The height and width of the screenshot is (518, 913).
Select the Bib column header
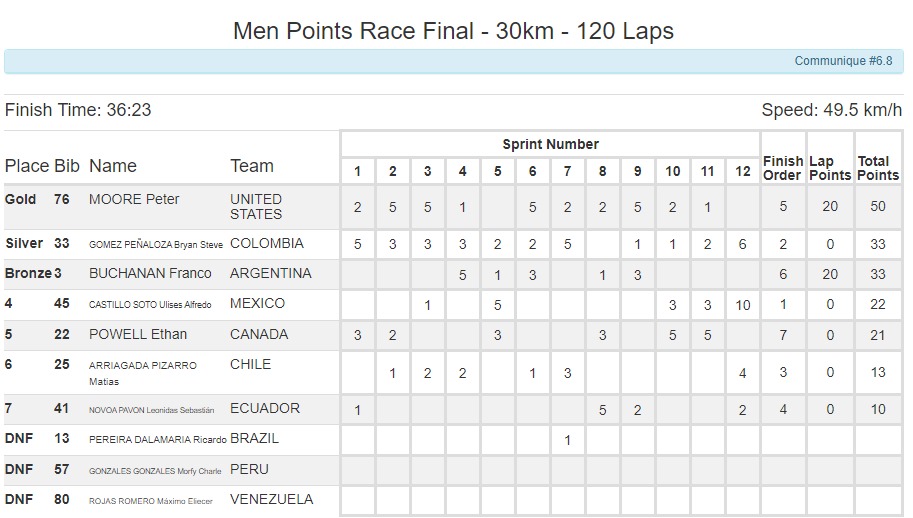[66, 166]
